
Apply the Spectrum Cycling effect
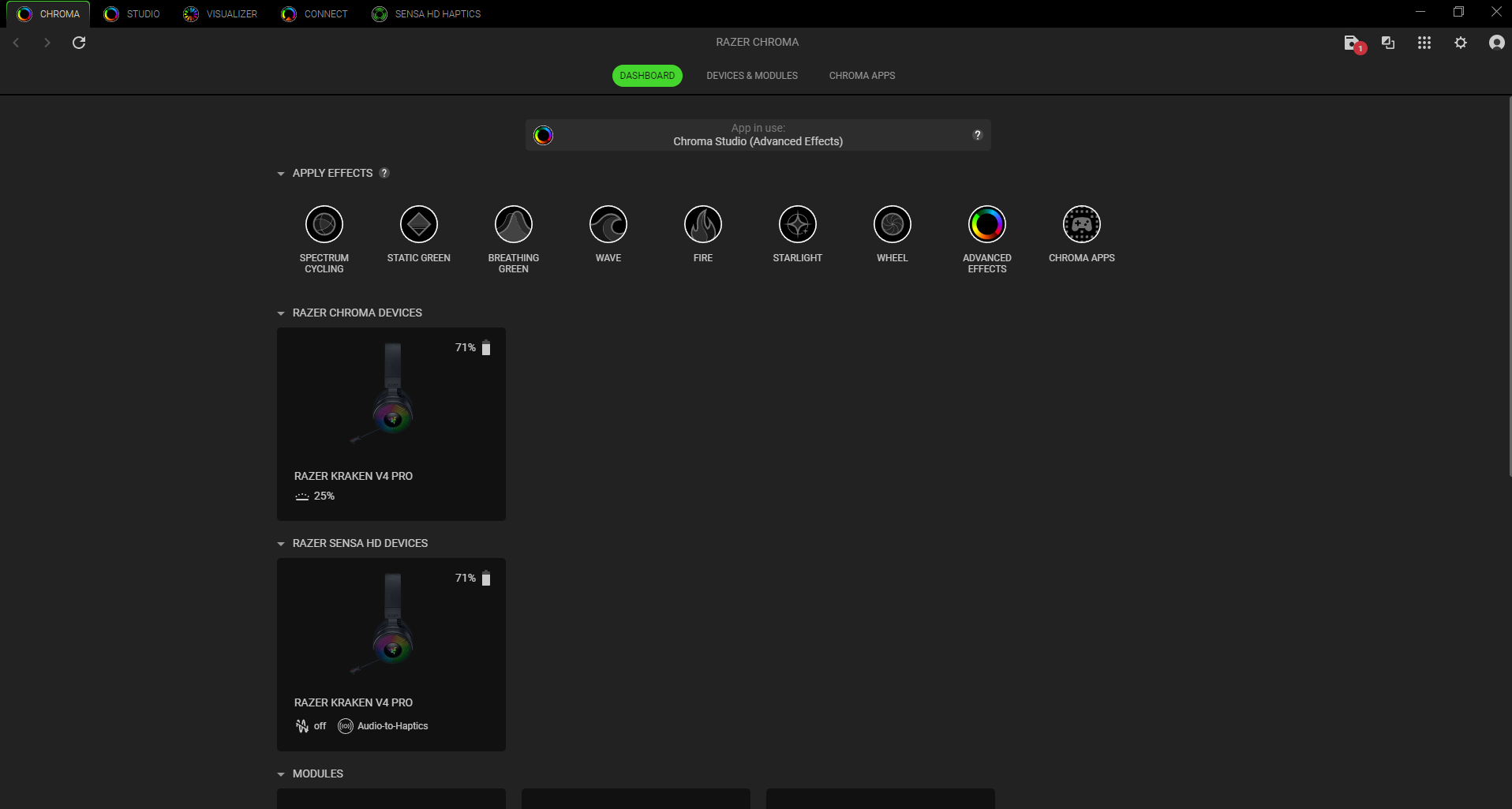point(324,225)
